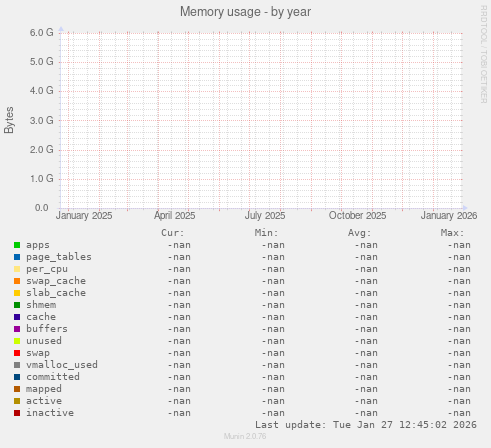
Task: Click the mapped Min '-nan' value
Action: click(273, 389)
